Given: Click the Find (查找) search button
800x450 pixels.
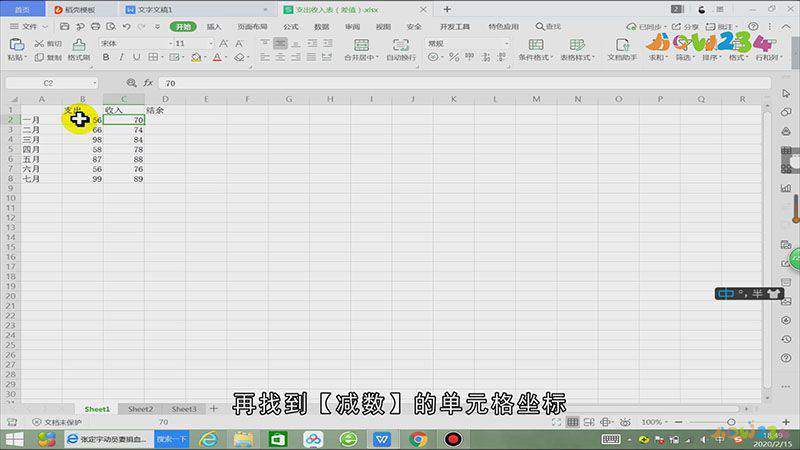Looking at the screenshot, I should pos(548,26).
